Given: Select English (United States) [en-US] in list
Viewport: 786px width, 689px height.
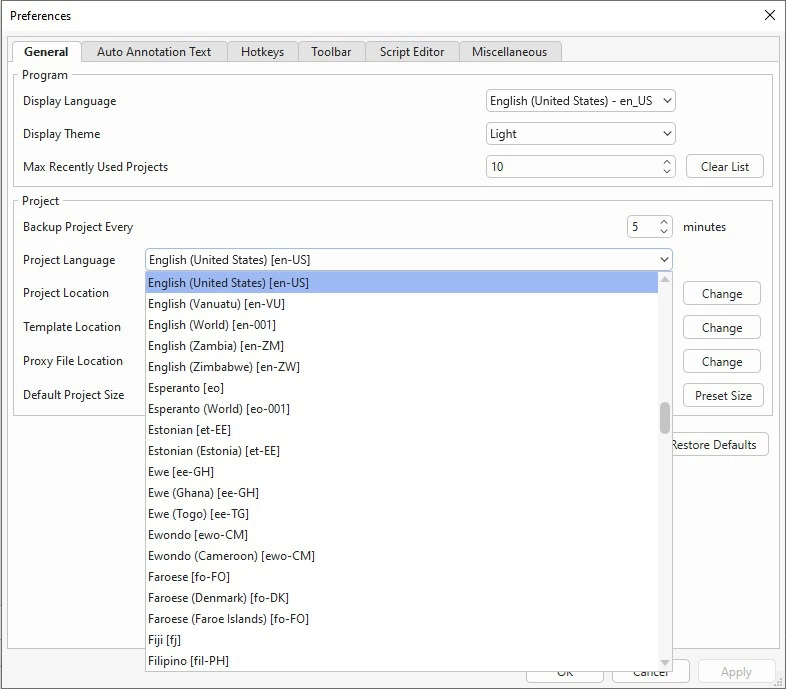Looking at the screenshot, I should pos(402,283).
